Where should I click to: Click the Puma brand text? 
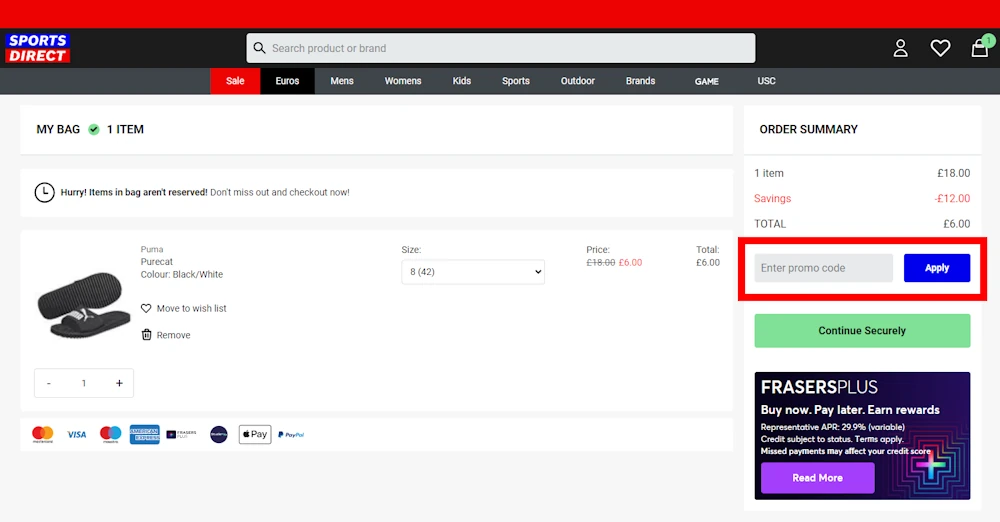pos(152,250)
